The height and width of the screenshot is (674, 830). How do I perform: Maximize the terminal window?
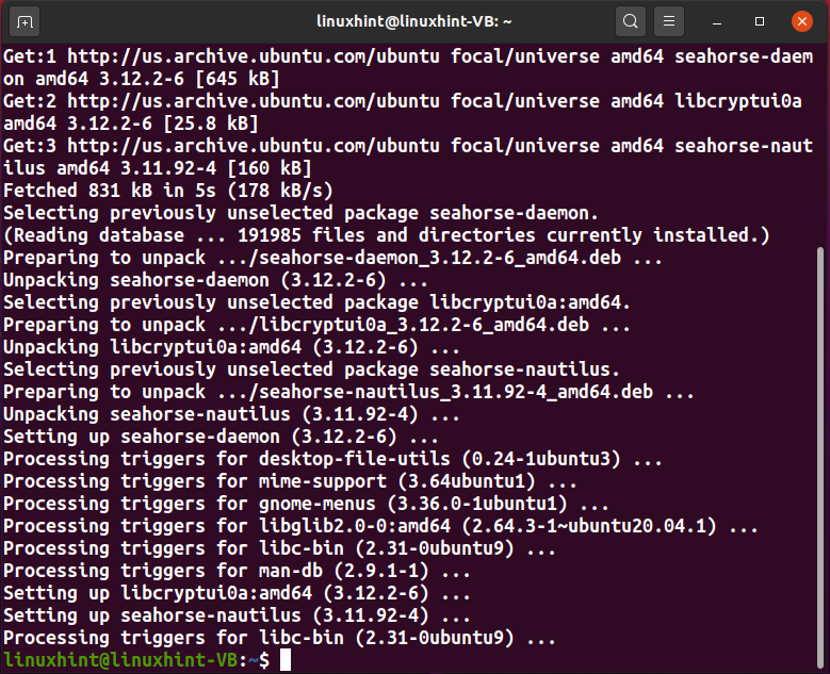[x=759, y=22]
